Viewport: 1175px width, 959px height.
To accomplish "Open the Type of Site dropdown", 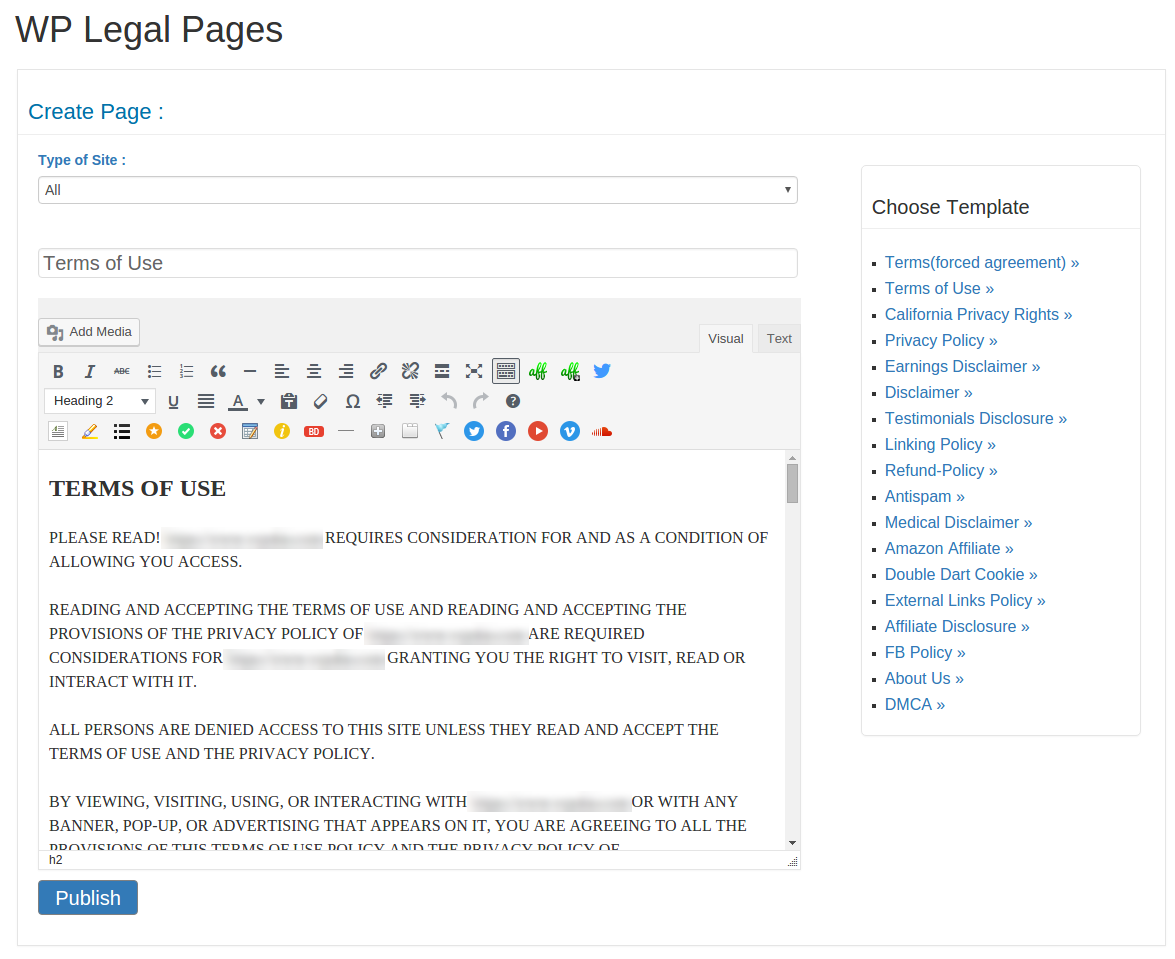I will pyautogui.click(x=418, y=190).
